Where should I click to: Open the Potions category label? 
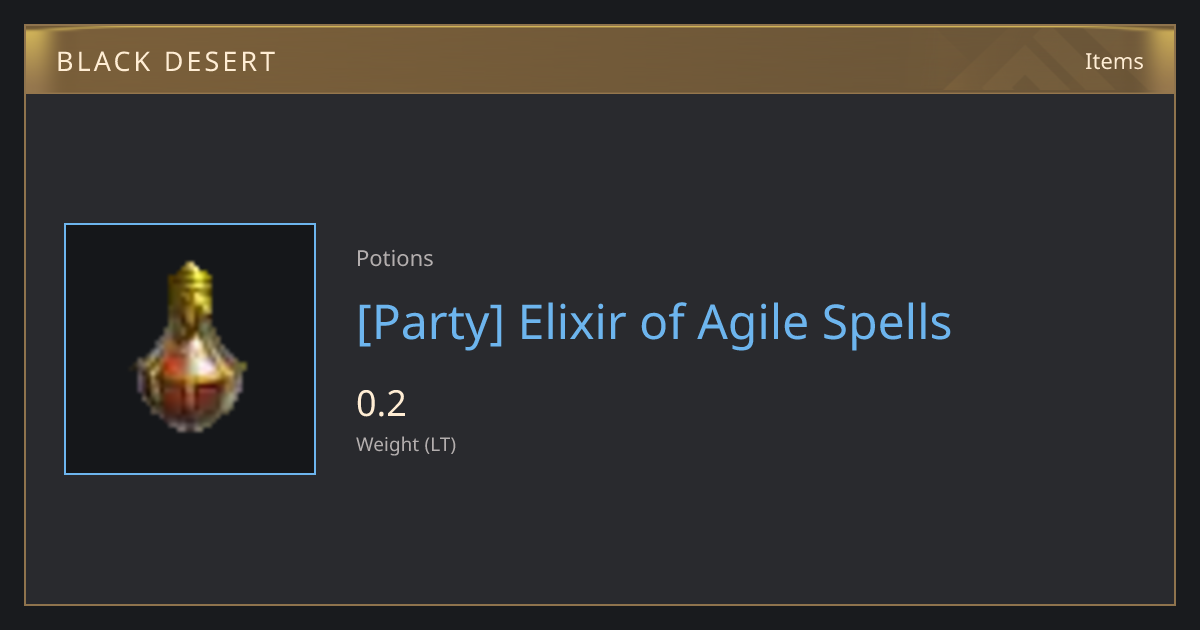click(x=395, y=258)
